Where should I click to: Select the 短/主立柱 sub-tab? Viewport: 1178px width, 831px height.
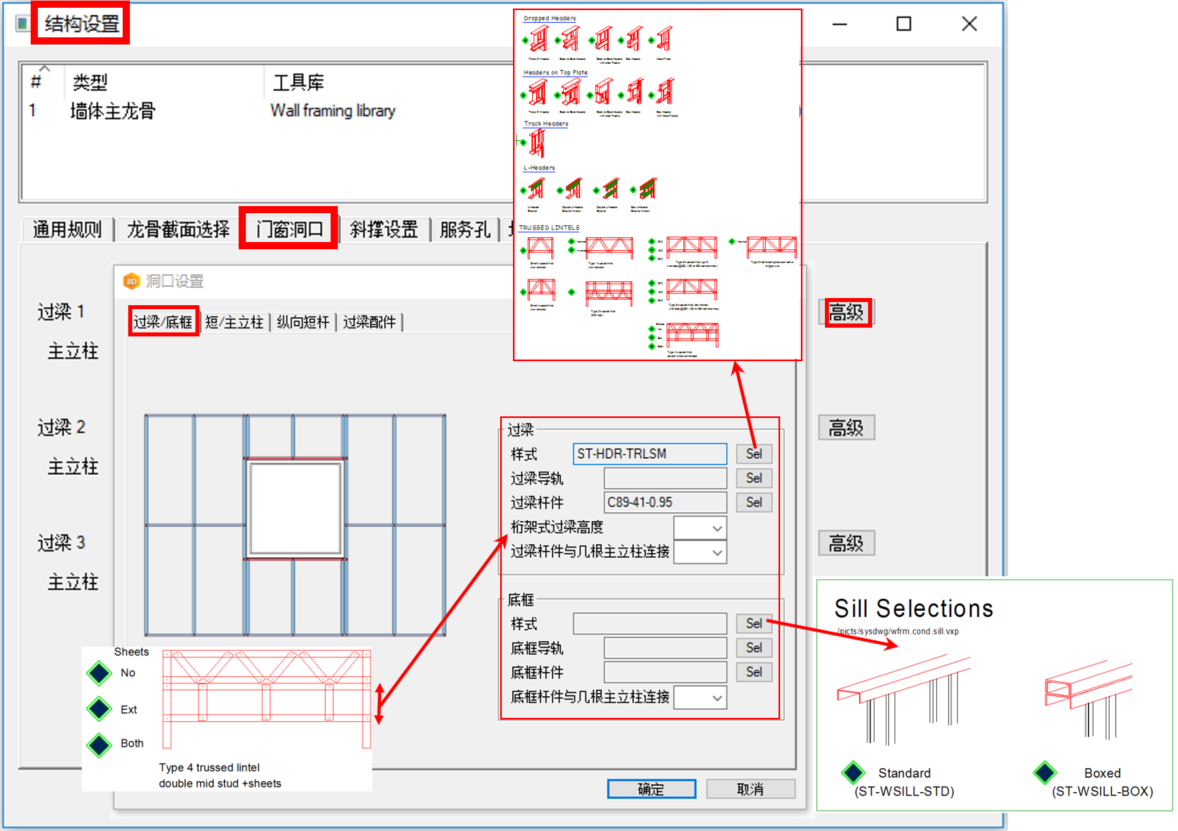234,322
